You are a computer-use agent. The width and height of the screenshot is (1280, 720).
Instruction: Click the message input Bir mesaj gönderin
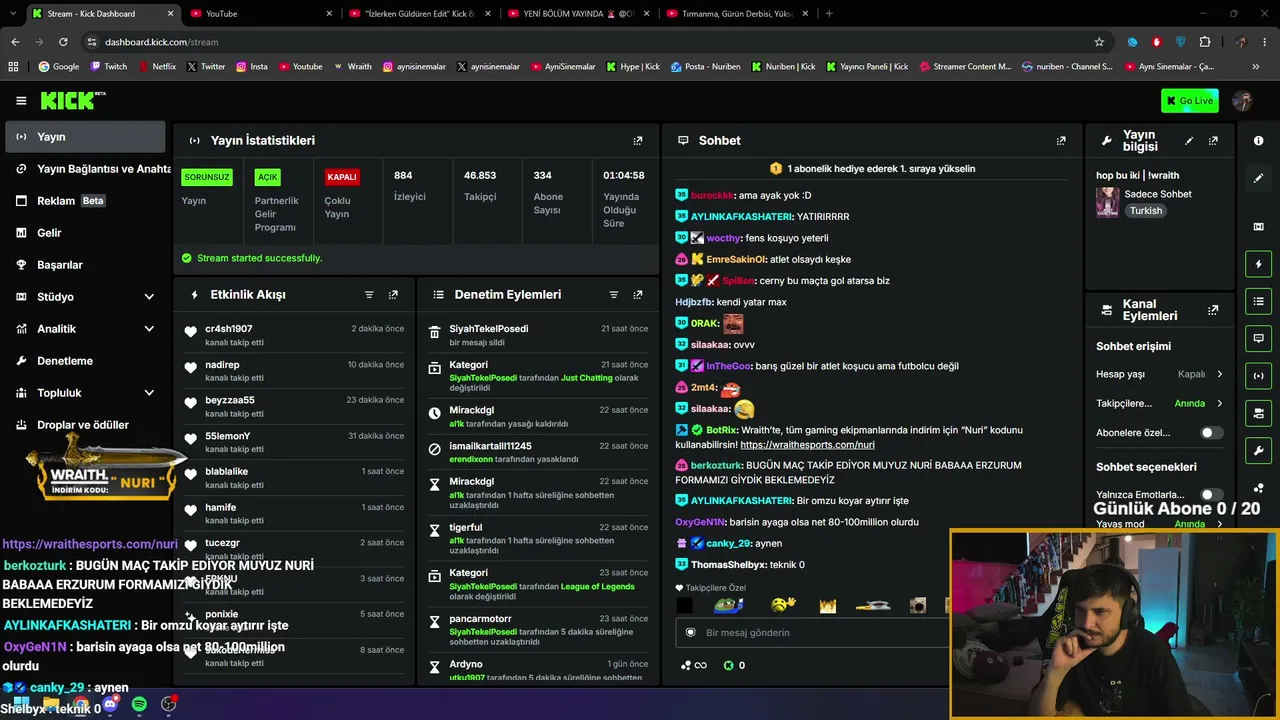click(812, 633)
